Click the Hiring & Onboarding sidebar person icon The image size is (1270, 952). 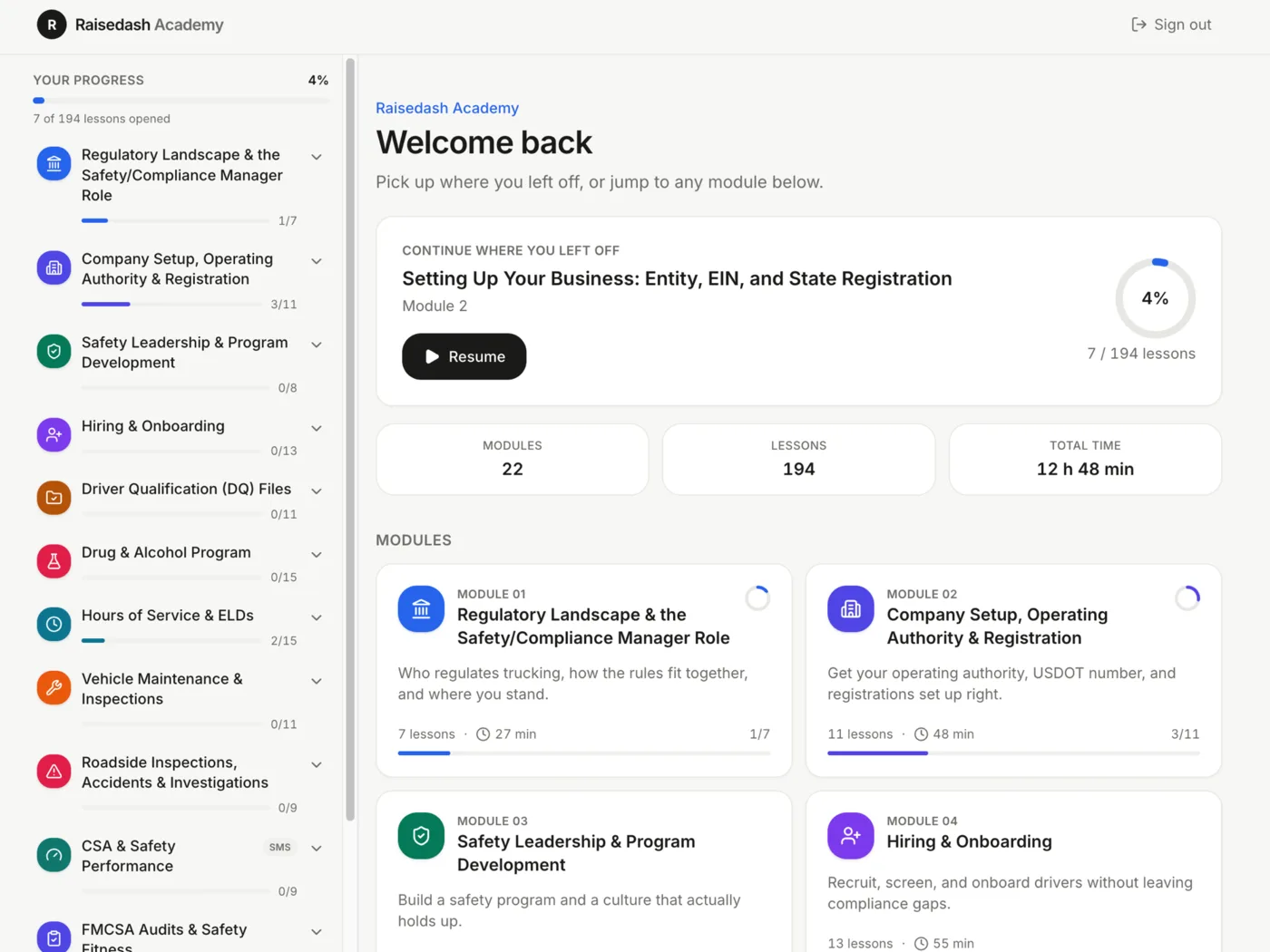(54, 435)
